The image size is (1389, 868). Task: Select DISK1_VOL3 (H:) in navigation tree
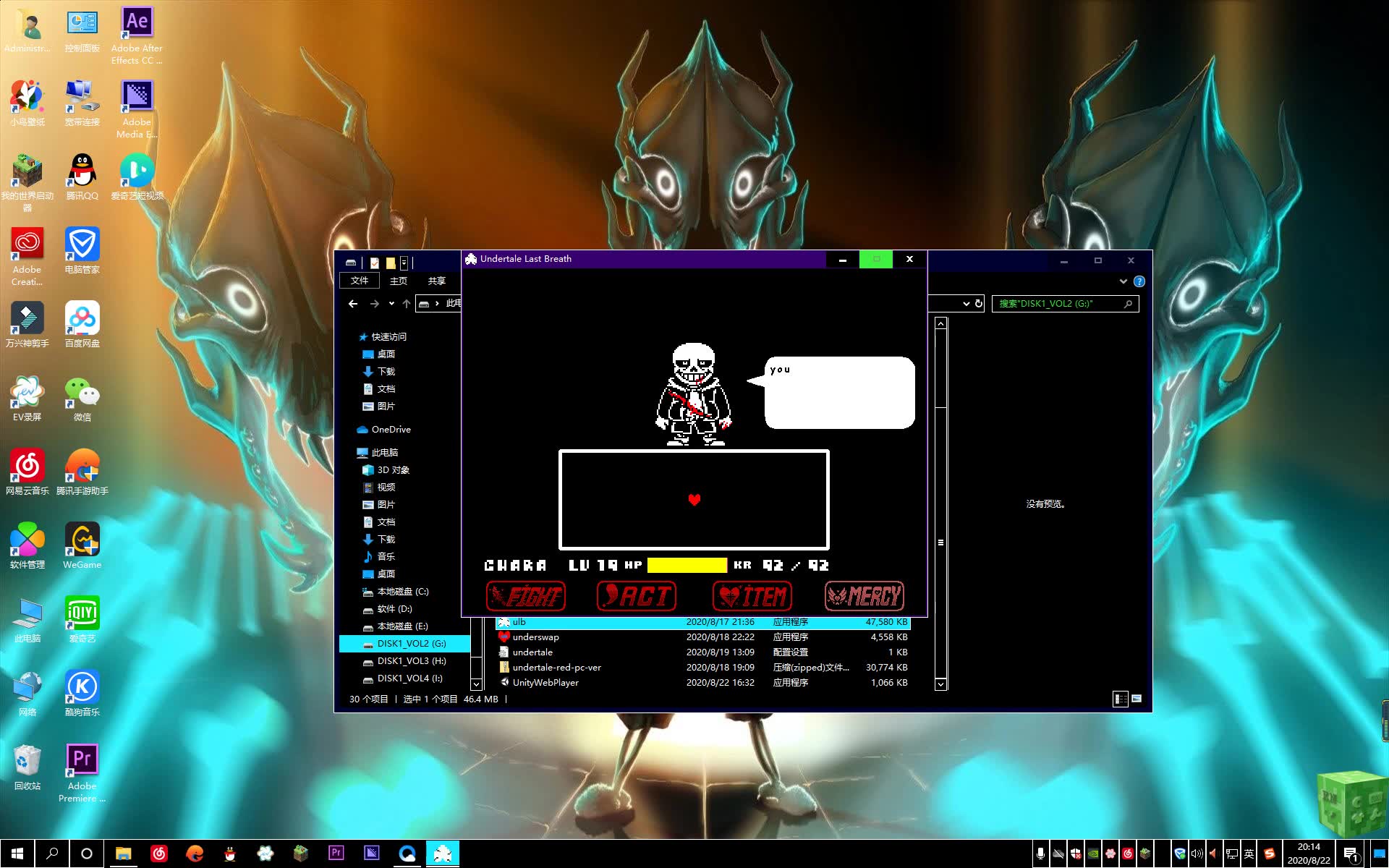click(411, 661)
